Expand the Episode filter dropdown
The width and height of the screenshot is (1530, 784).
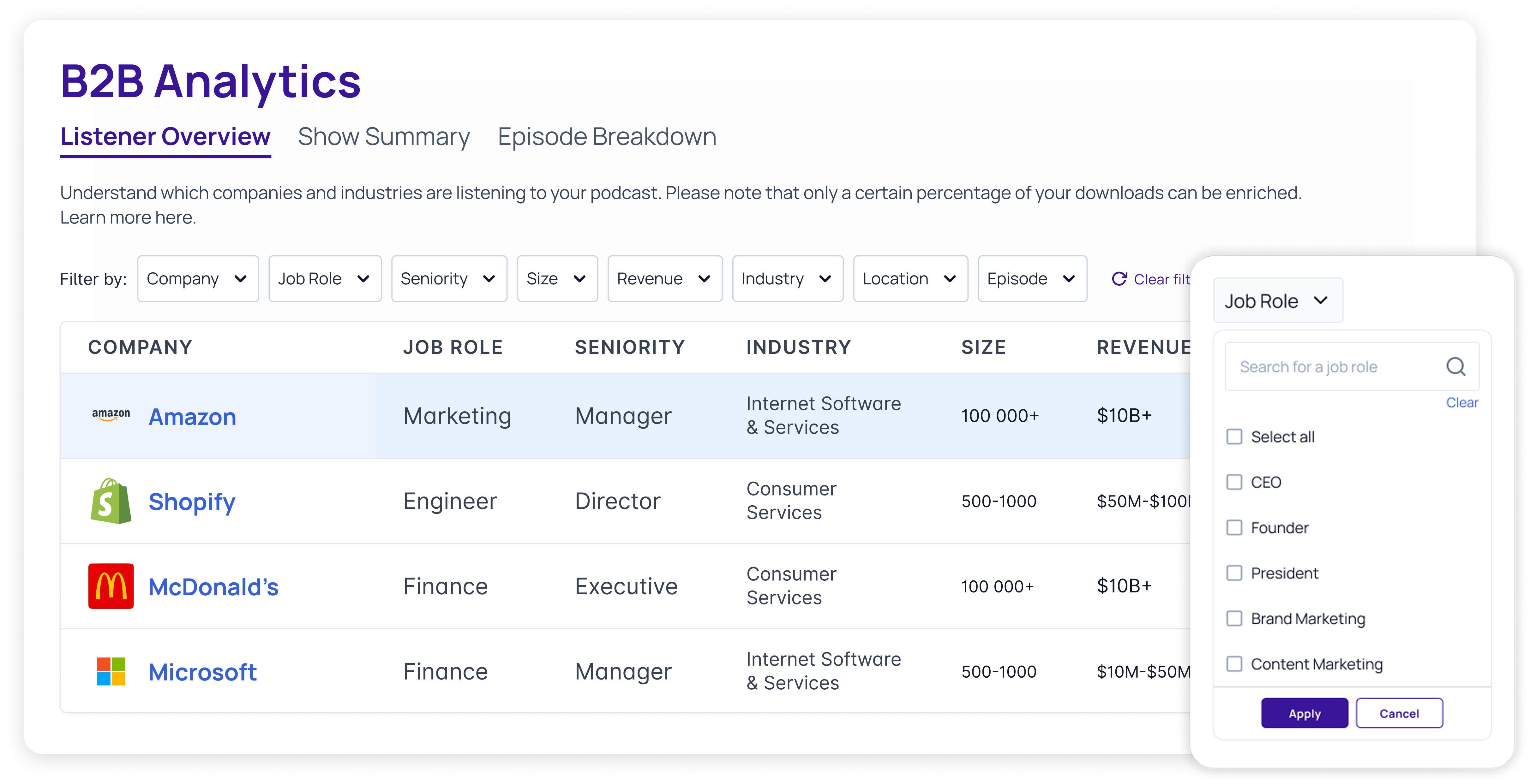click(1032, 279)
